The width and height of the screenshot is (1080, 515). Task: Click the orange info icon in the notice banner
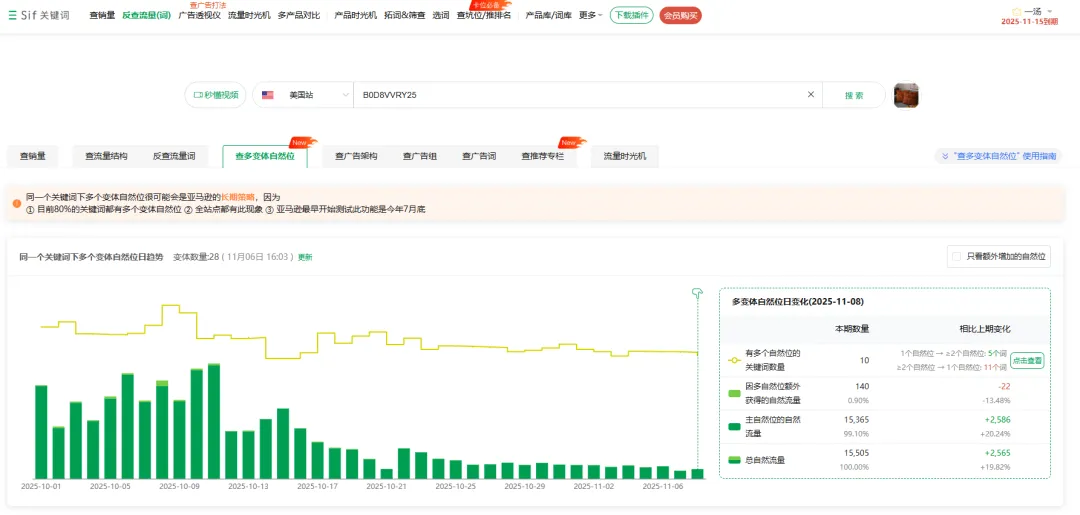point(17,203)
